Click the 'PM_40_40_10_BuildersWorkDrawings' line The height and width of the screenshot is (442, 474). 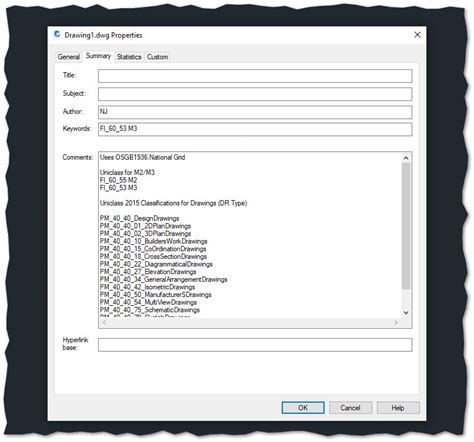tap(153, 241)
